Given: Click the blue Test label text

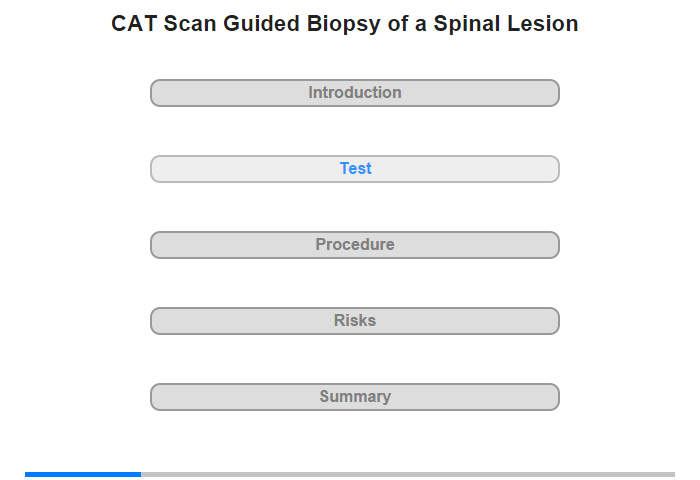Looking at the screenshot, I should (355, 168).
